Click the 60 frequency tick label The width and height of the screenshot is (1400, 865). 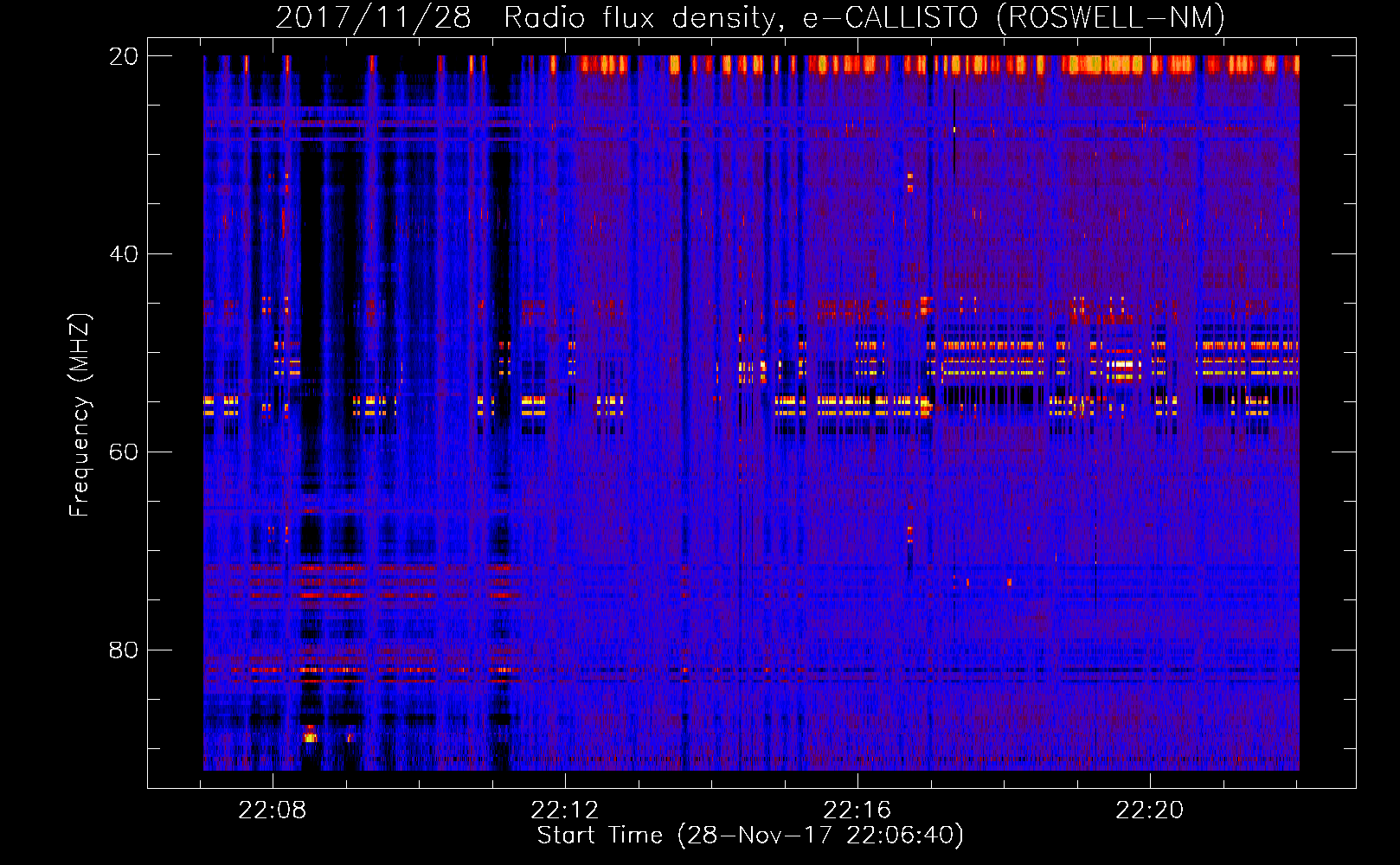point(124,452)
